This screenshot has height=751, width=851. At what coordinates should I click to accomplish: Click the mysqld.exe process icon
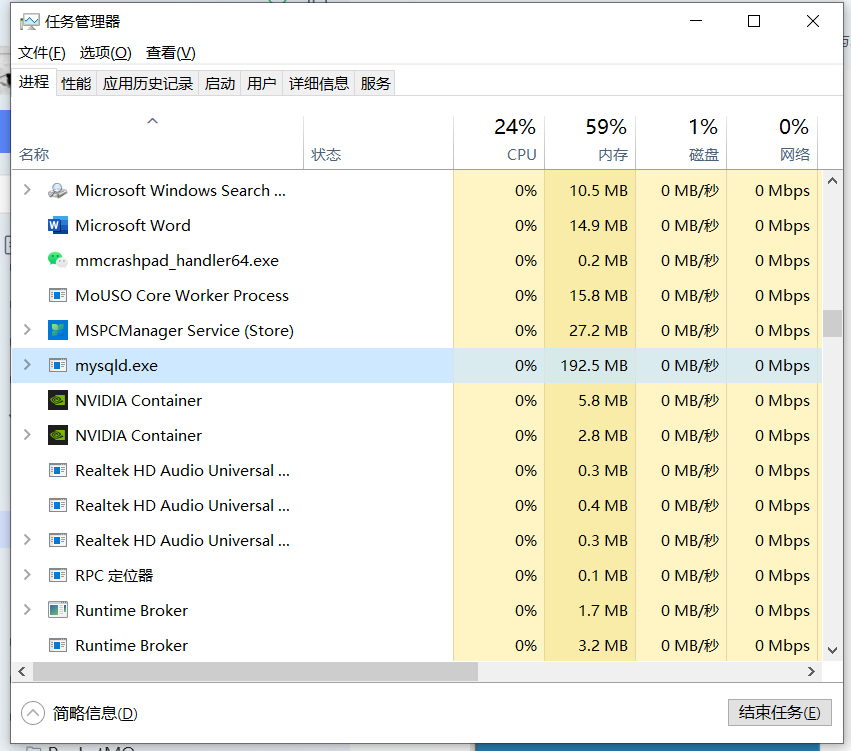coord(58,366)
